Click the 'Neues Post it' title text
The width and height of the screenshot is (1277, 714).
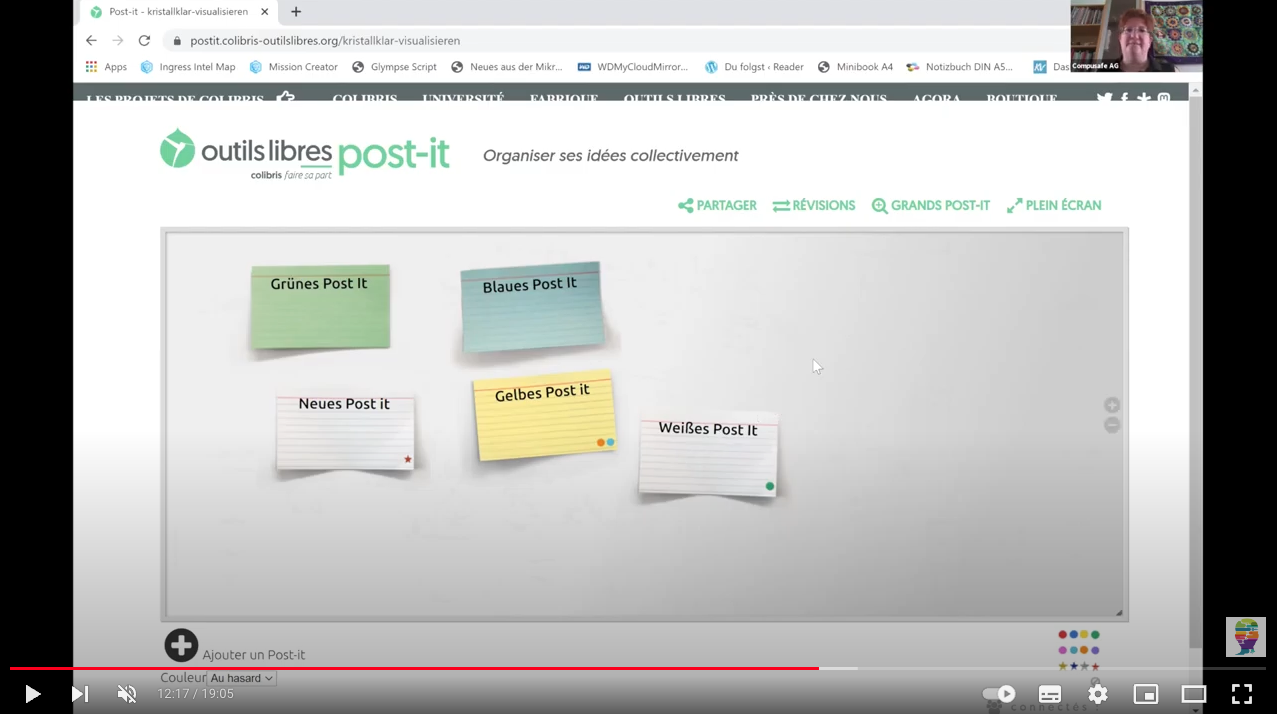[x=344, y=404]
